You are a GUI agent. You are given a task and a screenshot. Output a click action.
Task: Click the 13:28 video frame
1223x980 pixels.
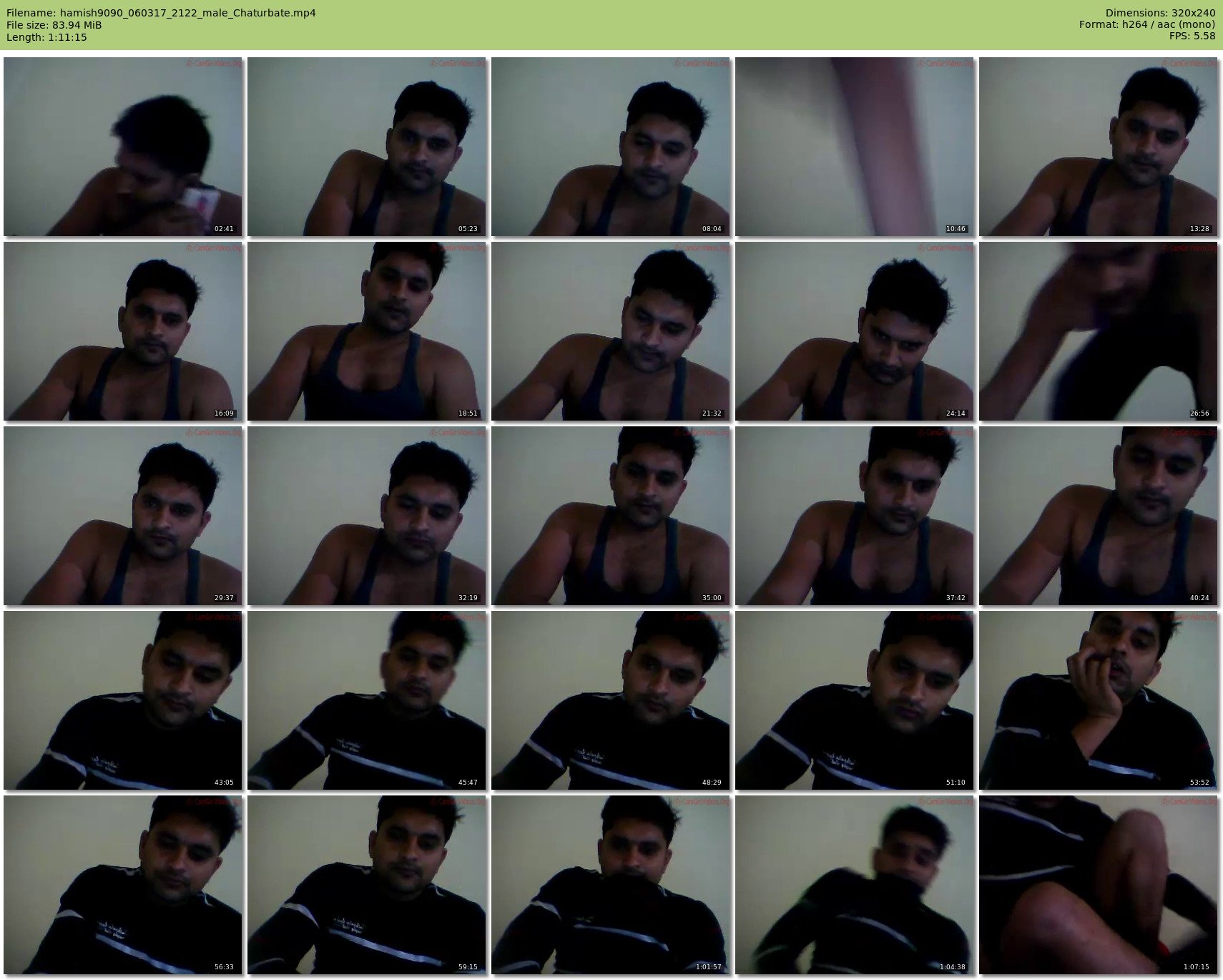click(x=1098, y=147)
